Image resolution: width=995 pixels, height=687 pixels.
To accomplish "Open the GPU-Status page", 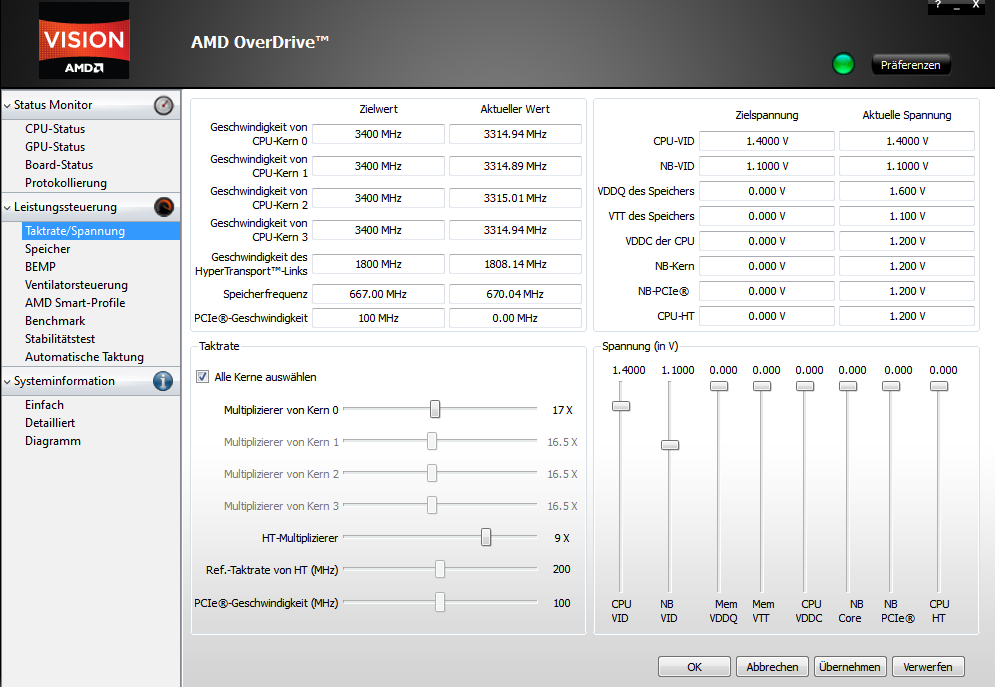I will pyautogui.click(x=55, y=147).
